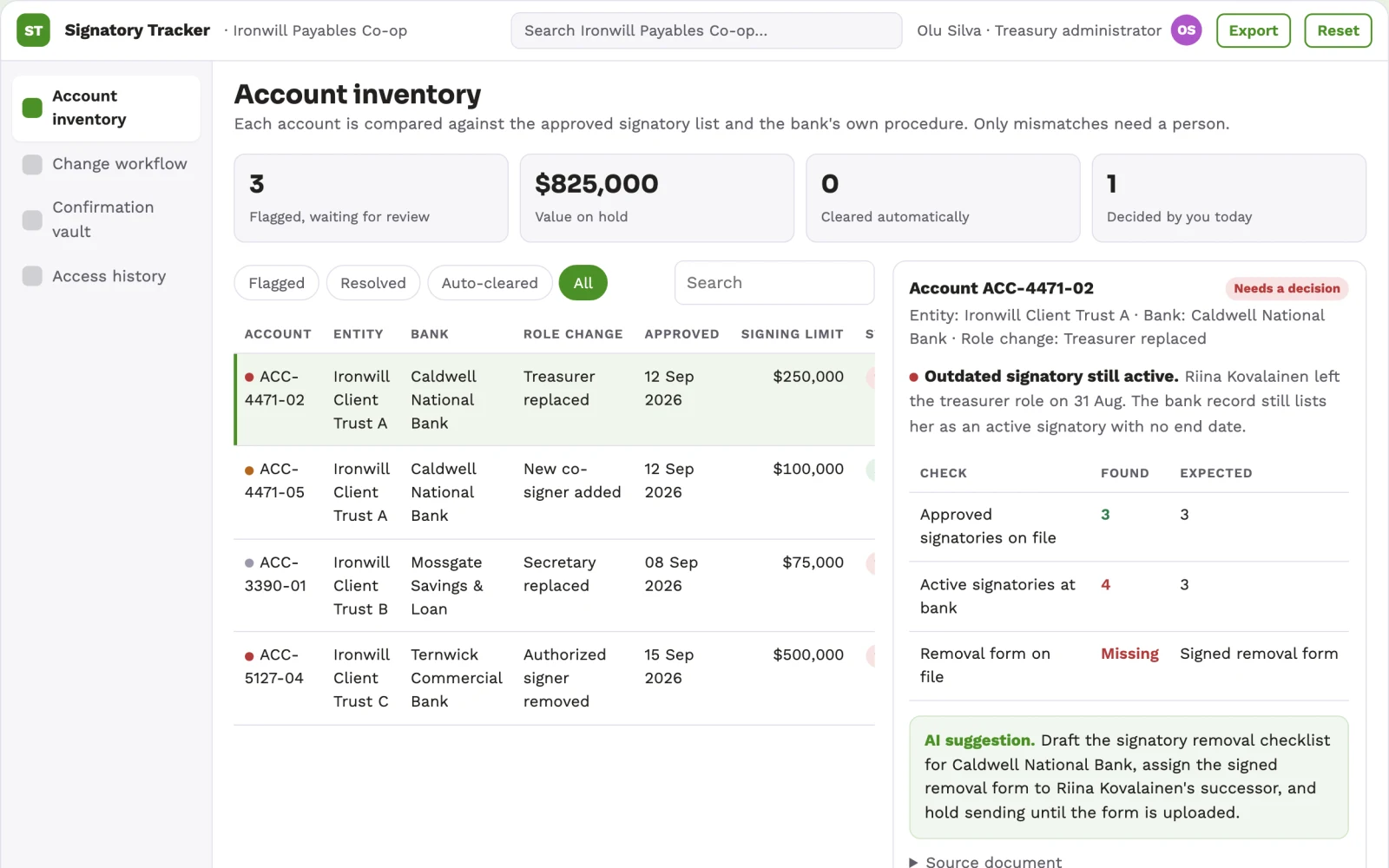Click the Reset button
Viewport: 1389px width, 868px height.
(1338, 30)
